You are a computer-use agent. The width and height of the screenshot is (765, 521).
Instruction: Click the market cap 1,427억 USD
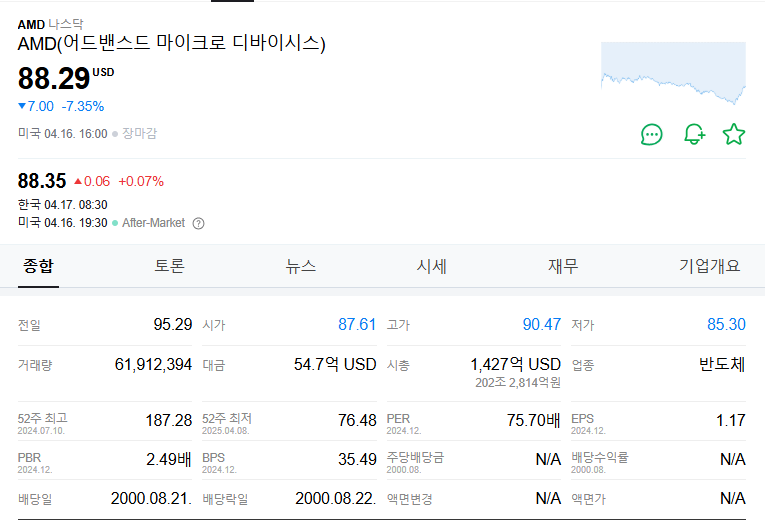pyautogui.click(x=516, y=364)
